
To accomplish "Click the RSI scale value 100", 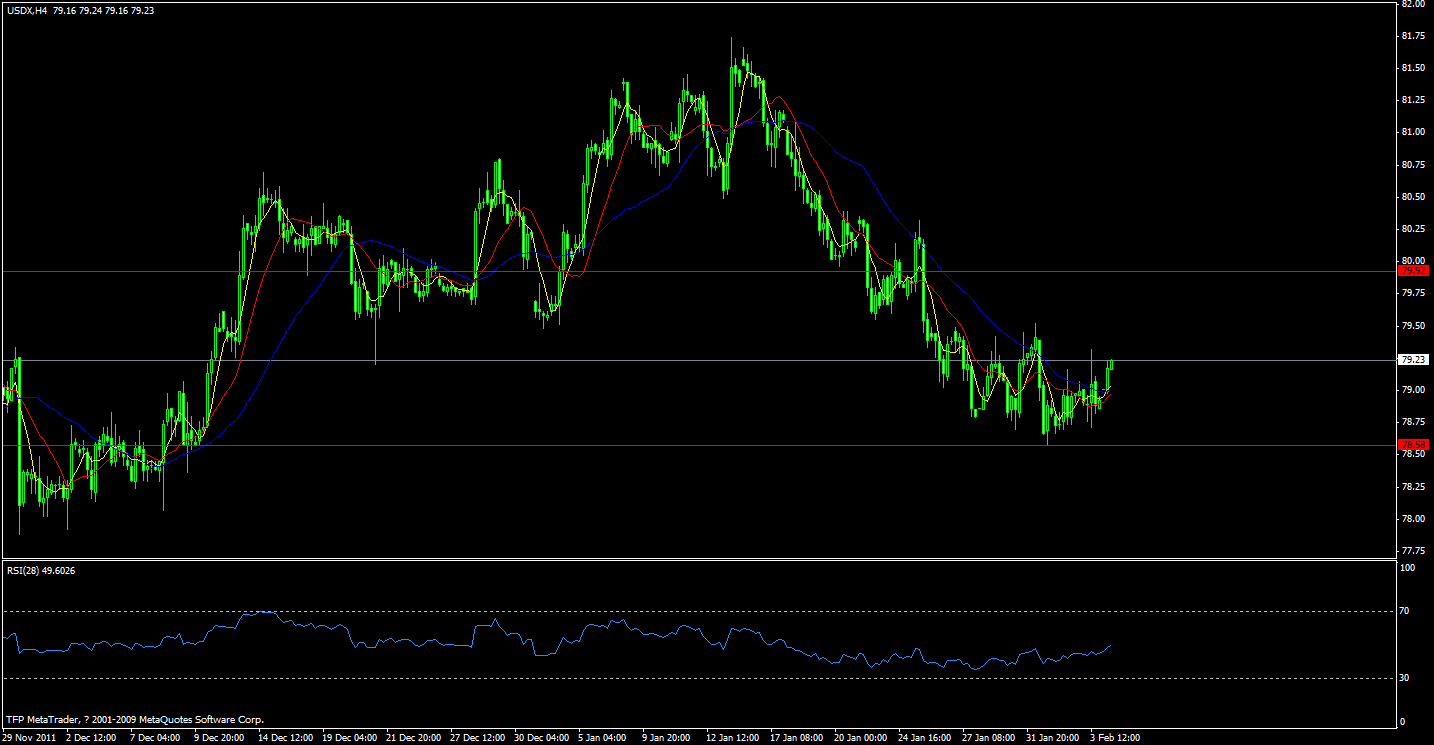I will (1410, 568).
